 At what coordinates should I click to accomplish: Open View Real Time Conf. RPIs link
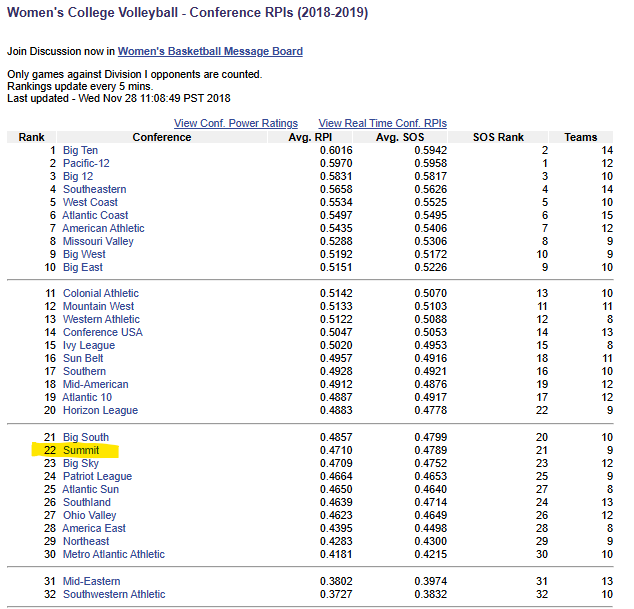click(x=383, y=123)
